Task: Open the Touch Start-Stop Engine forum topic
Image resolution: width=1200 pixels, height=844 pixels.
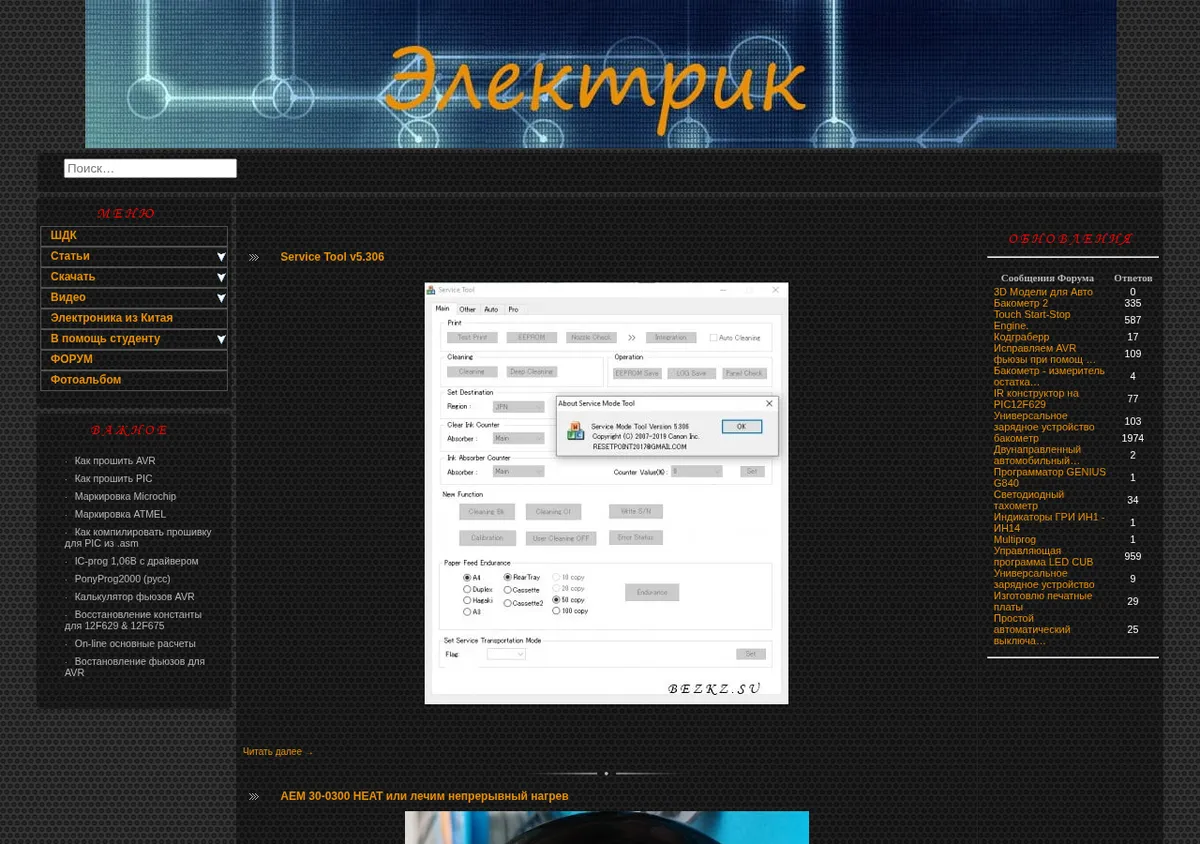Action: click(1032, 320)
